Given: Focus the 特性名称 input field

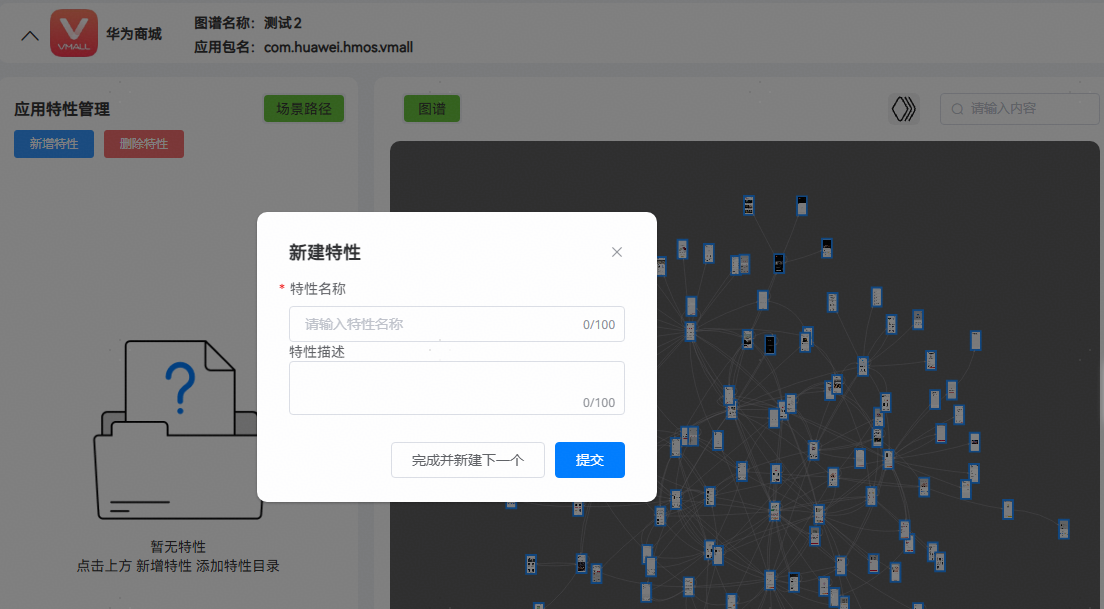Looking at the screenshot, I should [x=440, y=324].
